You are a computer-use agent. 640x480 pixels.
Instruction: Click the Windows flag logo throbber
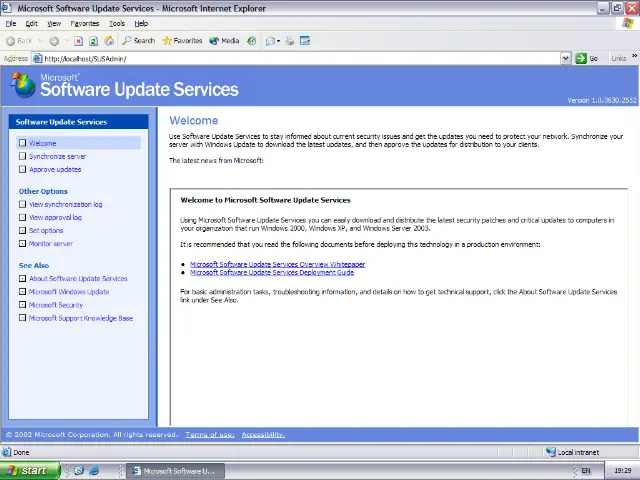point(628,23)
